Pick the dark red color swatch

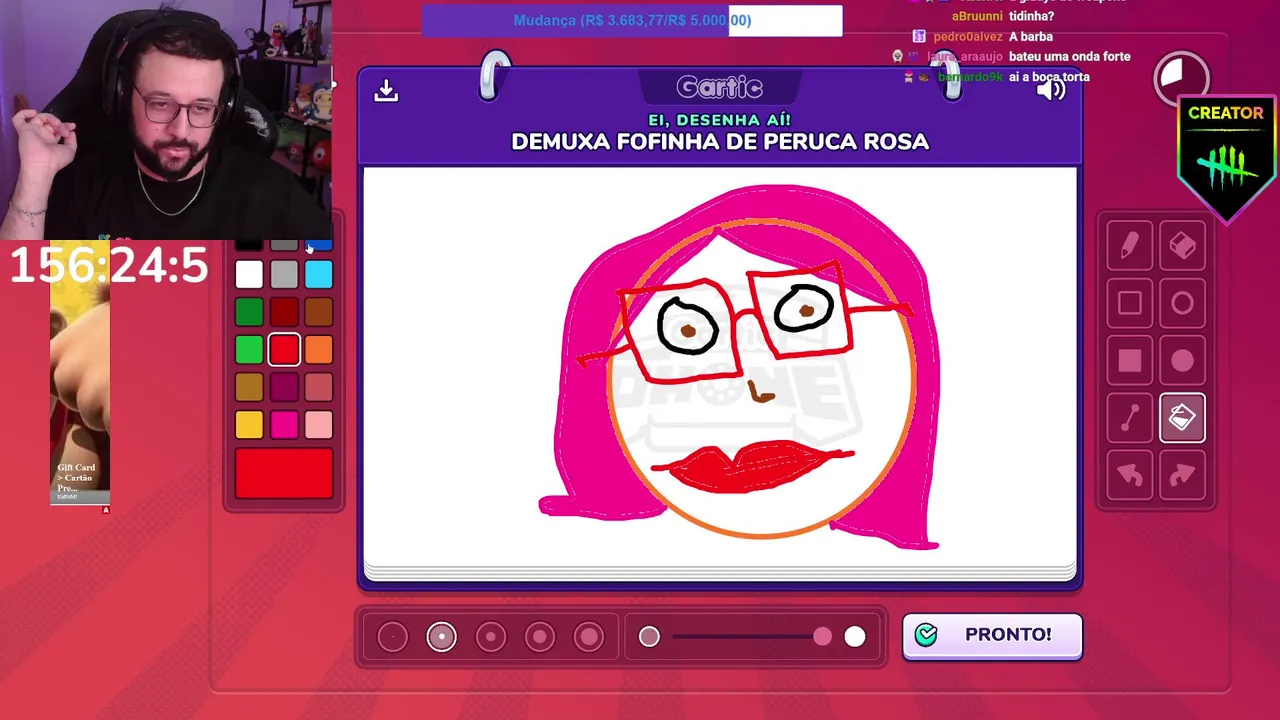tap(284, 312)
